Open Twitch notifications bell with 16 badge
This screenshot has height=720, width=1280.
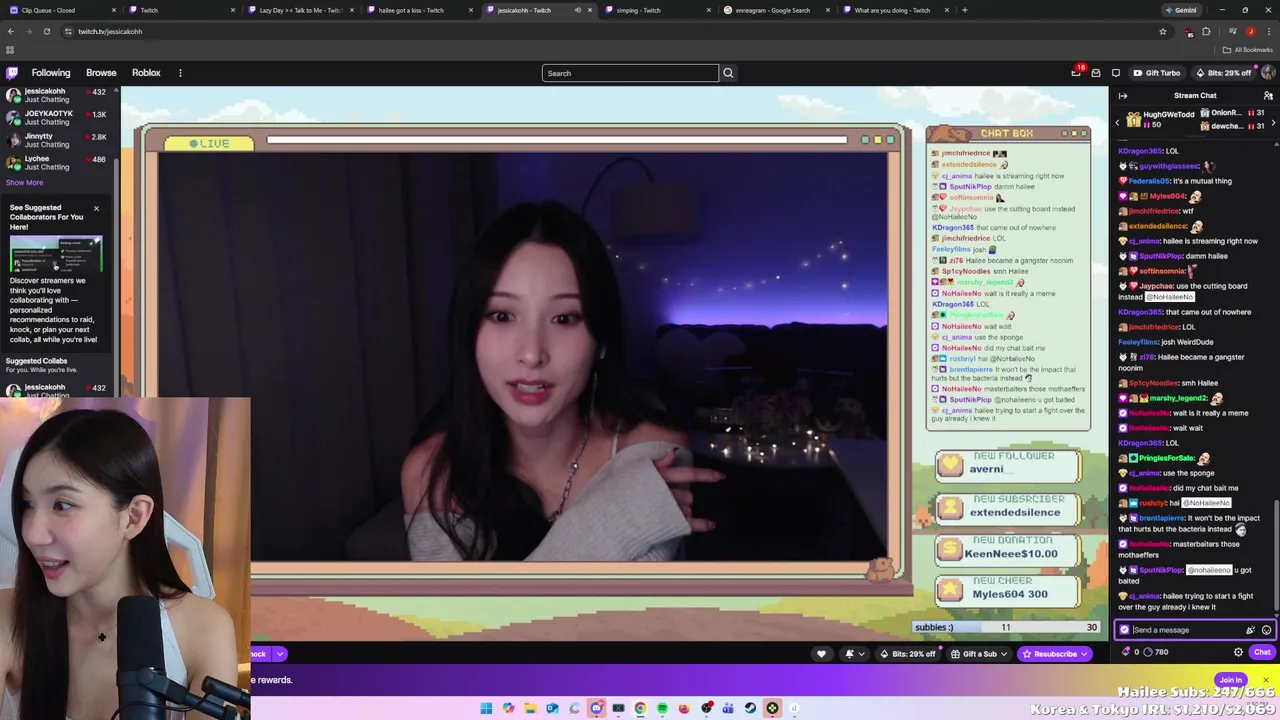click(1076, 72)
